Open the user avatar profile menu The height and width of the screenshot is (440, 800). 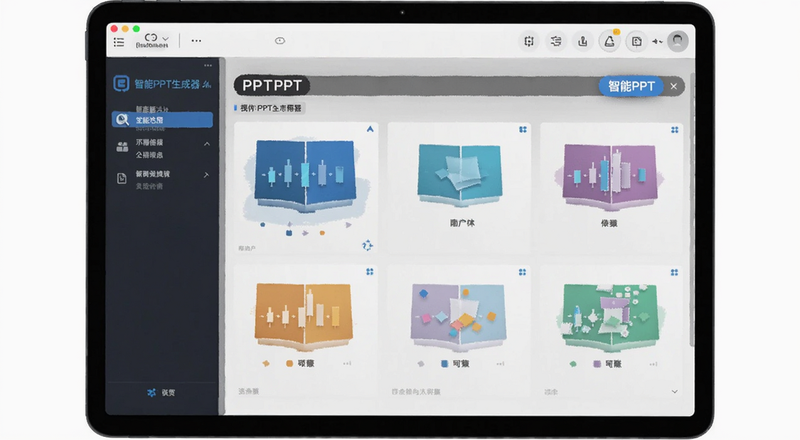678,41
